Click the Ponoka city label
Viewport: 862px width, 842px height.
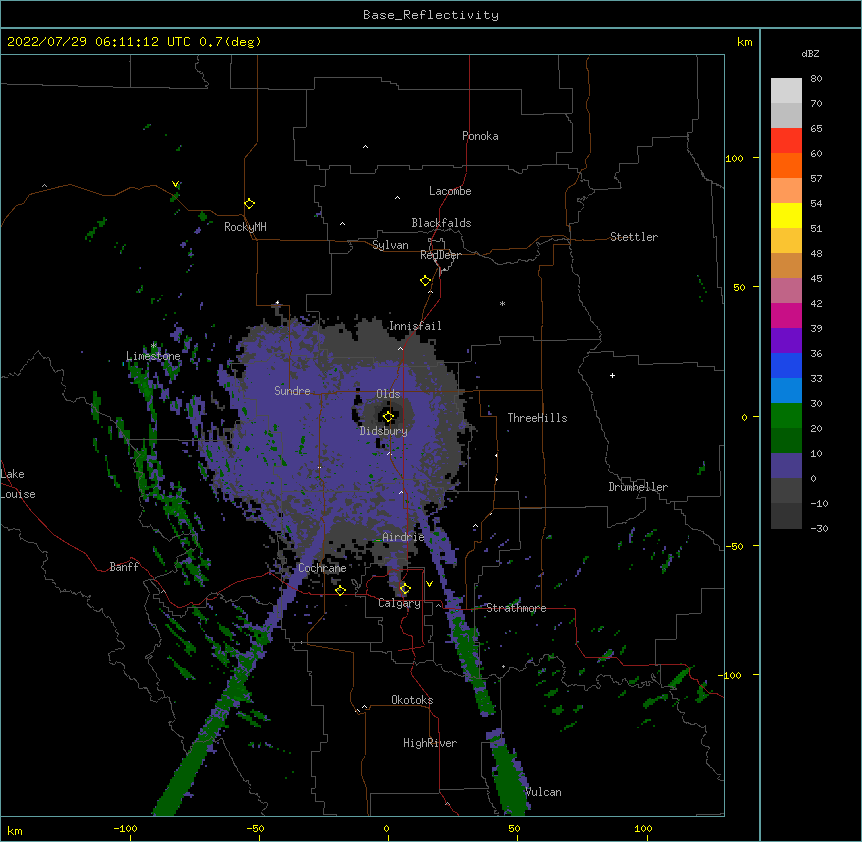(480, 136)
